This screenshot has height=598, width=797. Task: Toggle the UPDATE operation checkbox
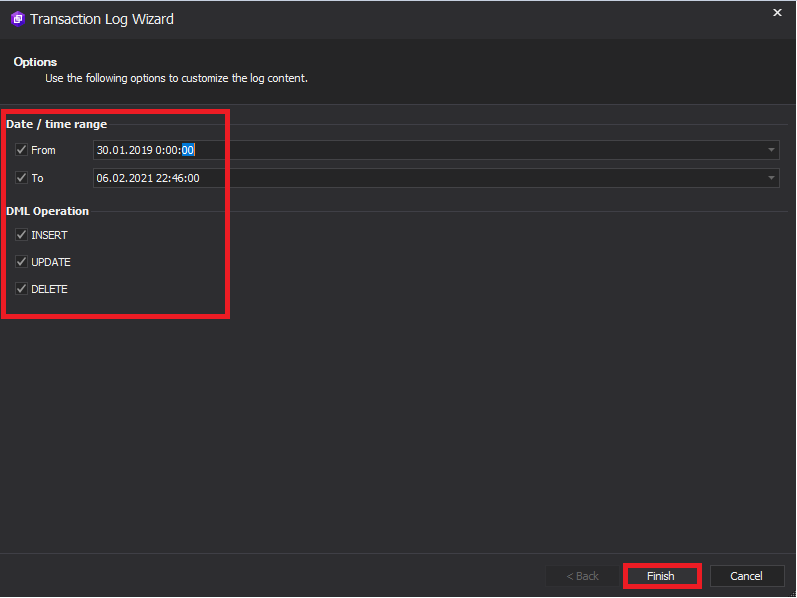coord(21,262)
